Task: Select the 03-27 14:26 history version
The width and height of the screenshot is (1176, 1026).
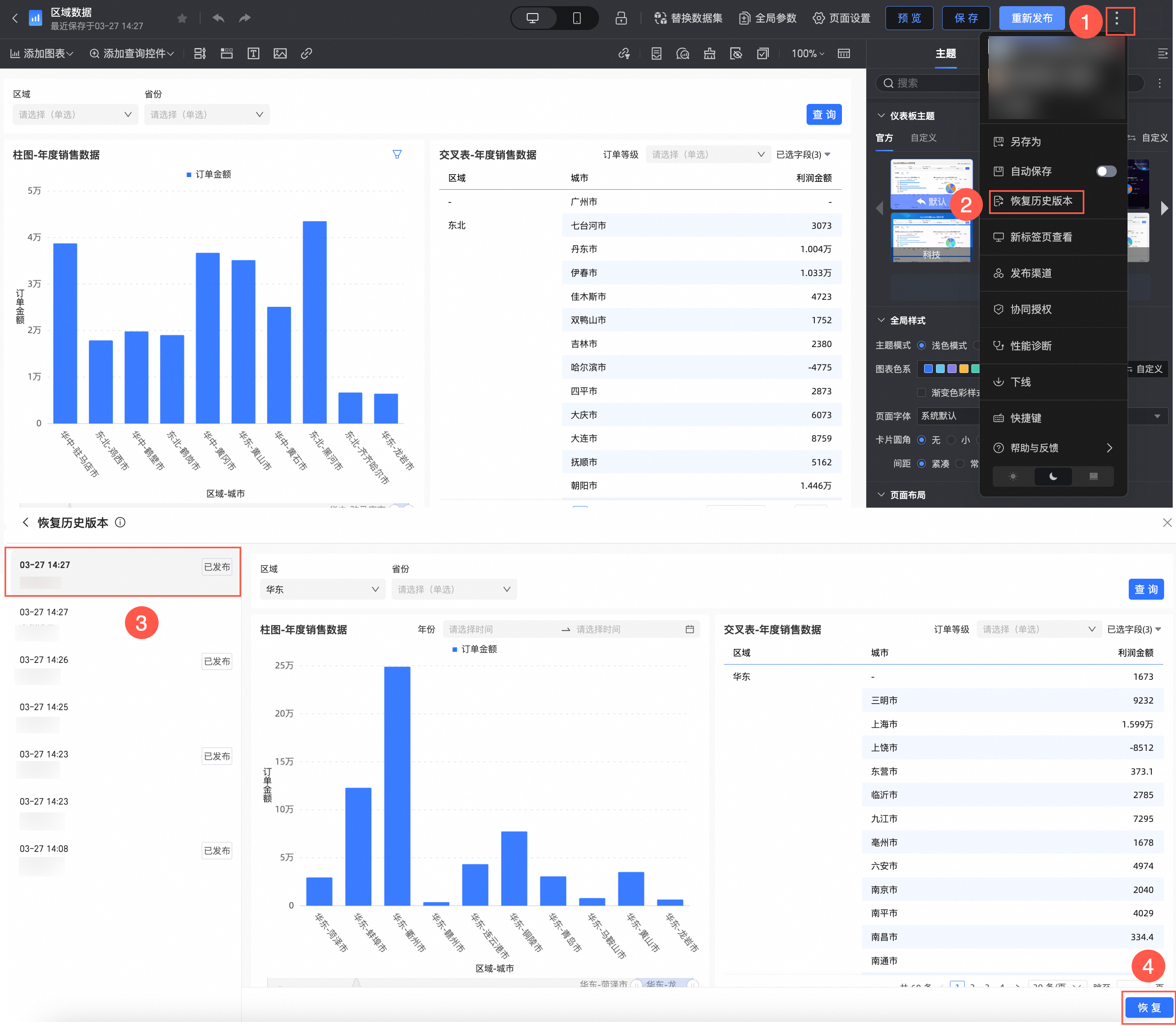Action: point(44,660)
